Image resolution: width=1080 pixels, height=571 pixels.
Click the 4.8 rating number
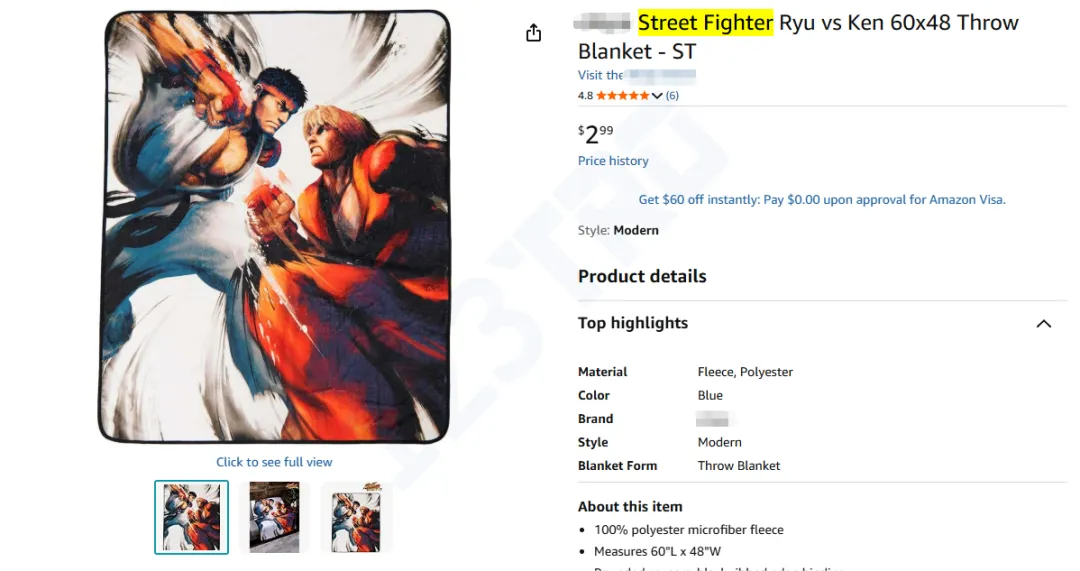pyautogui.click(x=585, y=96)
